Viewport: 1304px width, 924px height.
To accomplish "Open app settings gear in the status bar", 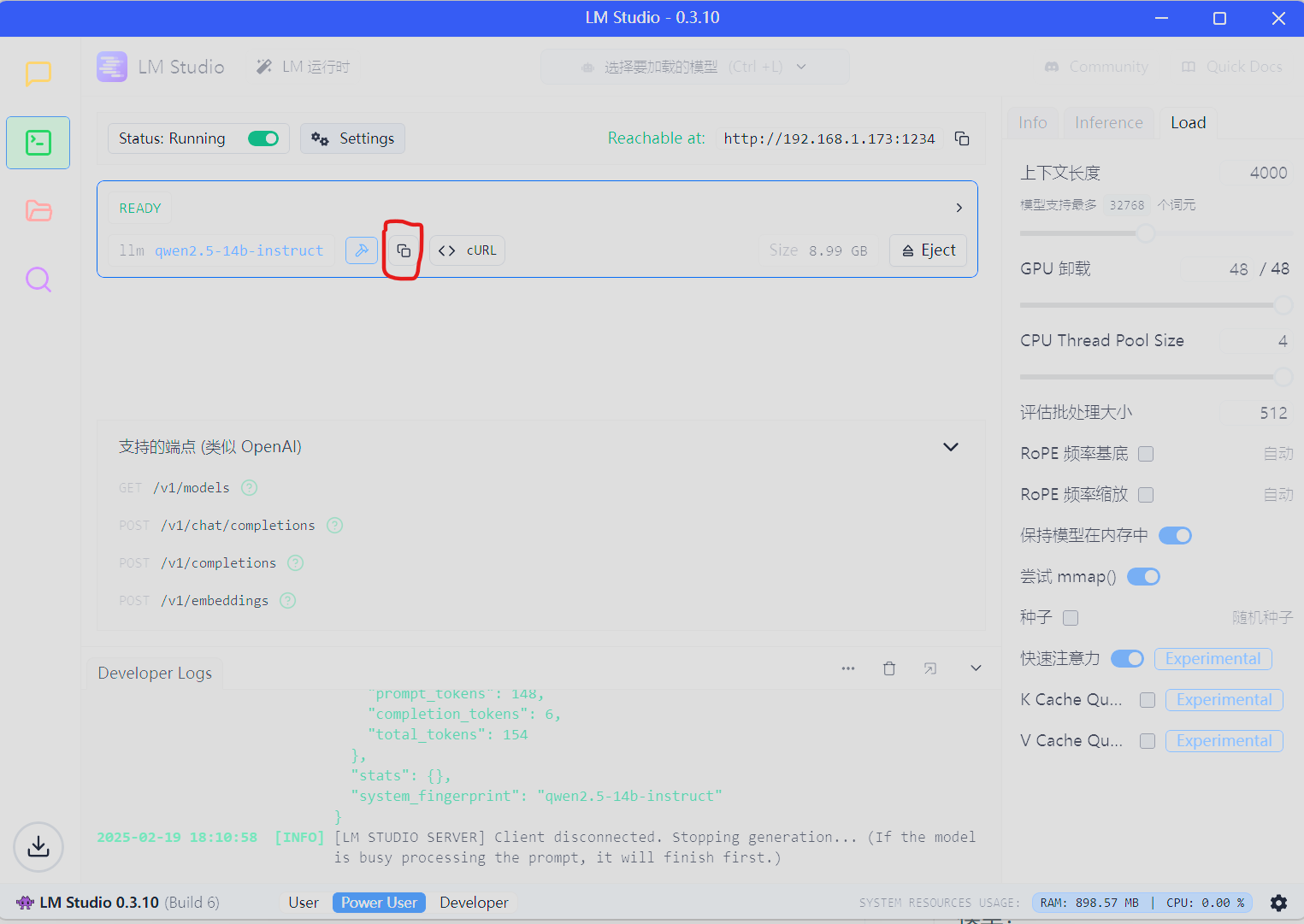I will [1279, 903].
